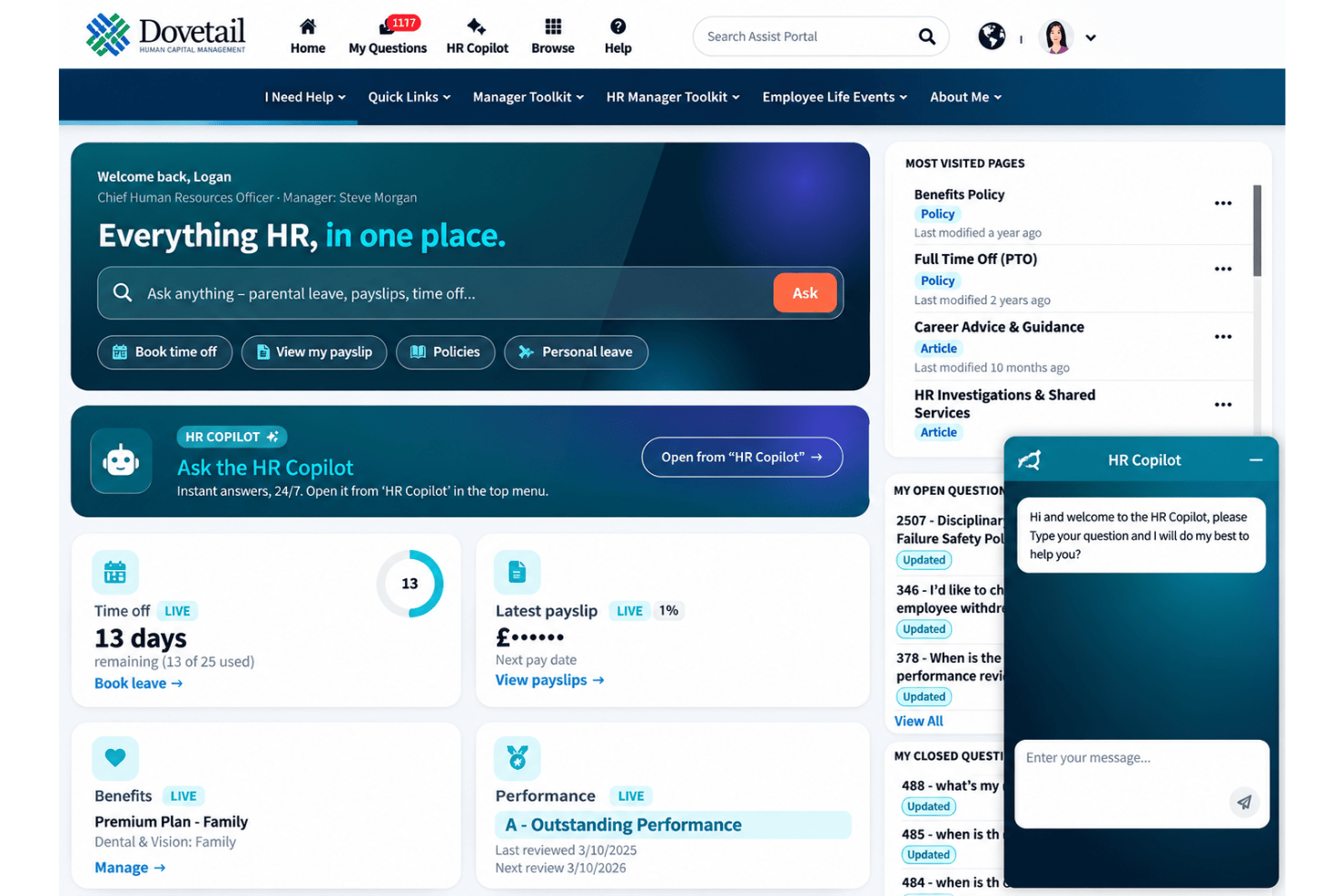Click the chat Enter your message field
Screen dimensions: 1344x896
(1141, 783)
